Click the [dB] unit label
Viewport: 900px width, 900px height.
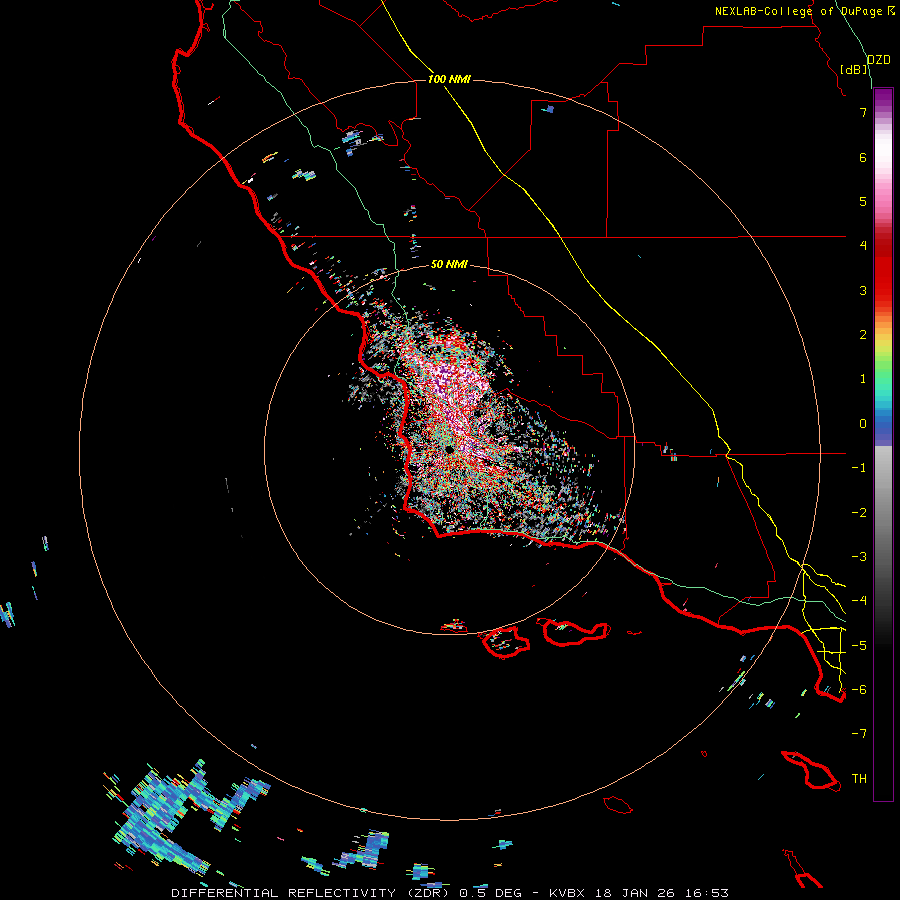tap(854, 69)
